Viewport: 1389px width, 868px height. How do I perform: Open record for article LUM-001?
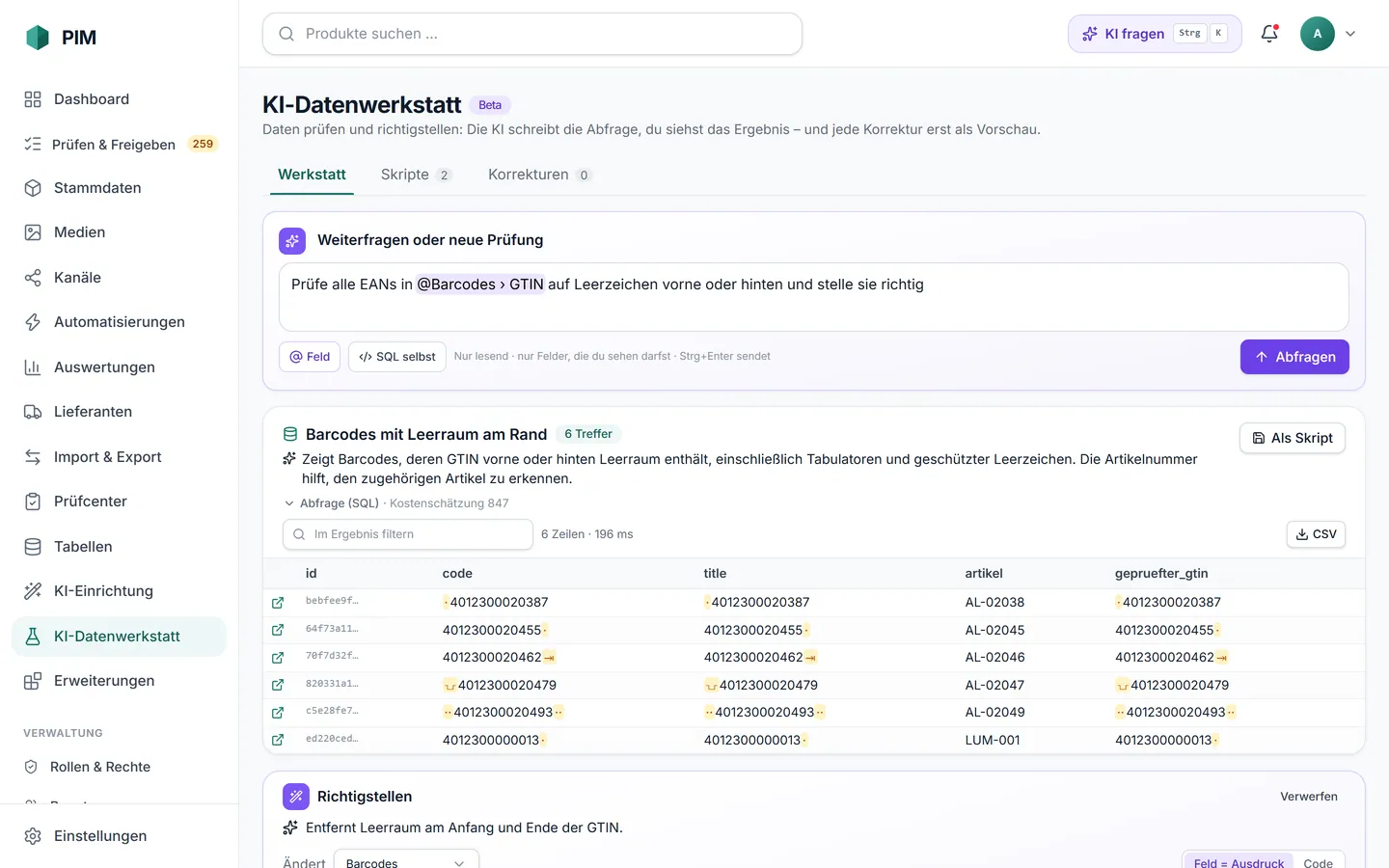tap(278, 740)
